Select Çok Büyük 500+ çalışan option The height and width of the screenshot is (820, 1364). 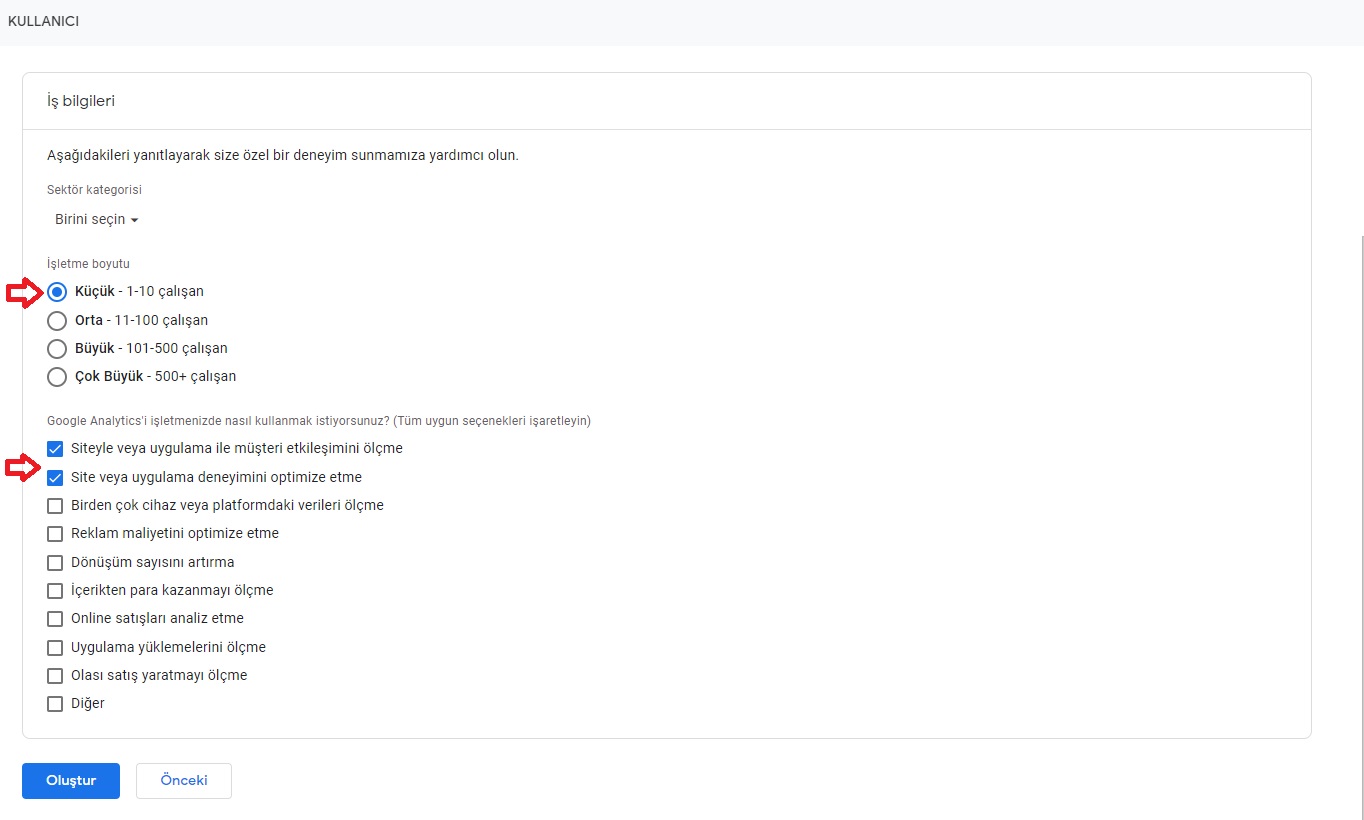(57, 377)
